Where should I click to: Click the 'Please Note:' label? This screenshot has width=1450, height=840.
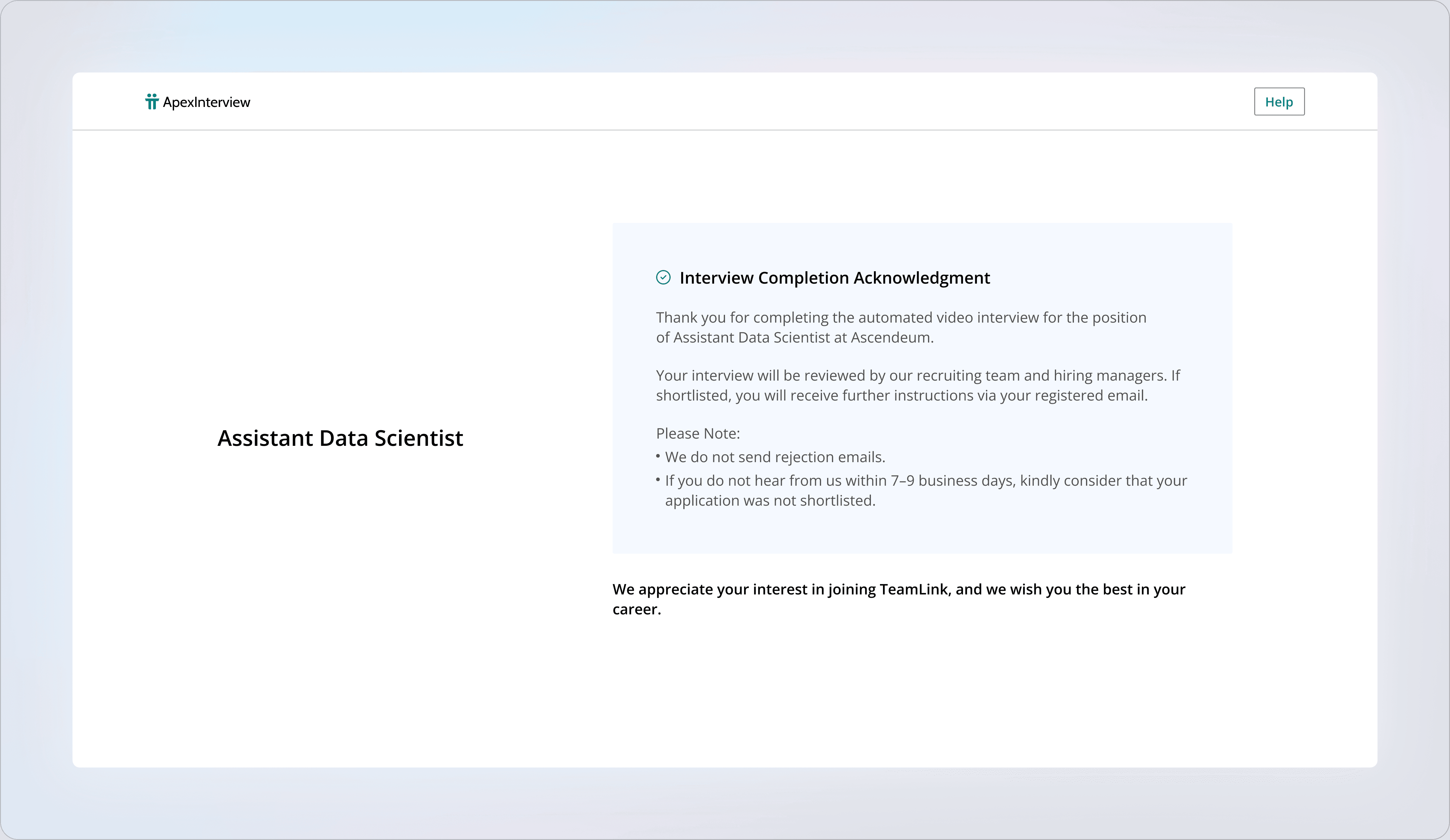[x=698, y=434]
